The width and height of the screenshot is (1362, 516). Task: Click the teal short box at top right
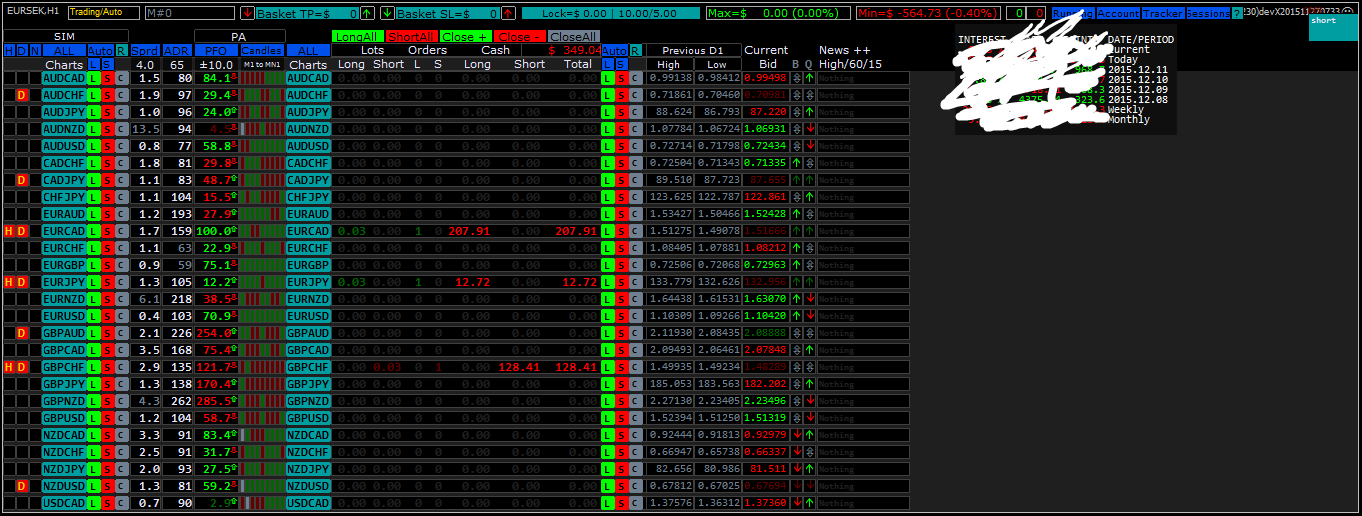click(1333, 27)
